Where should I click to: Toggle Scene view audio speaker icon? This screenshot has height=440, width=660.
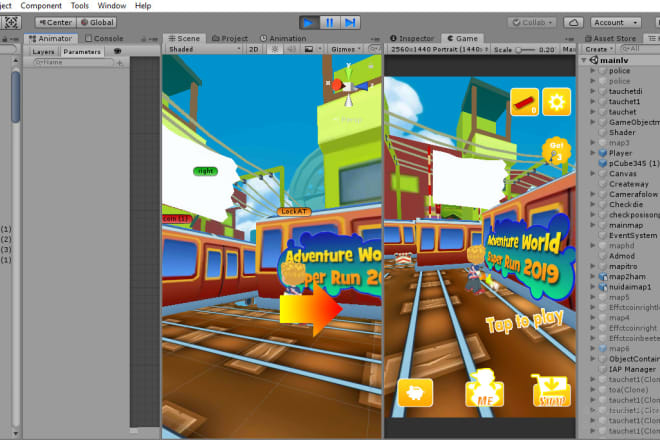291,49
